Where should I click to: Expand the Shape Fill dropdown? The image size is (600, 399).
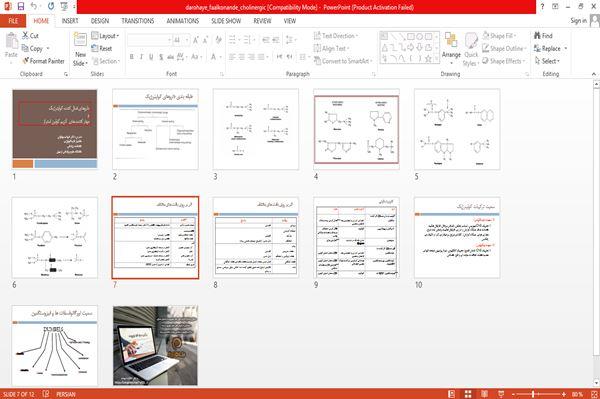tap(499, 36)
